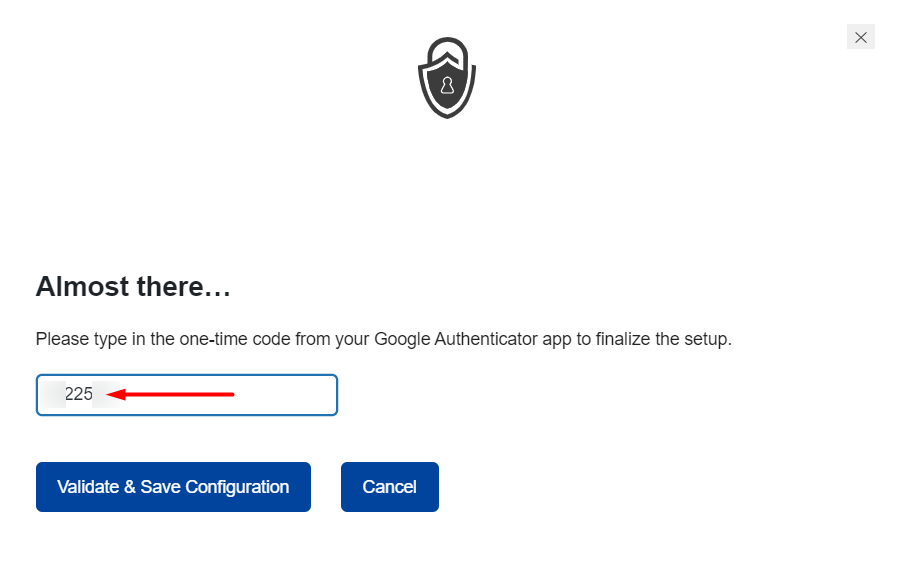Image resolution: width=898 pixels, height=561 pixels.
Task: Click the digits 225 in the code box
Action: click(x=78, y=394)
